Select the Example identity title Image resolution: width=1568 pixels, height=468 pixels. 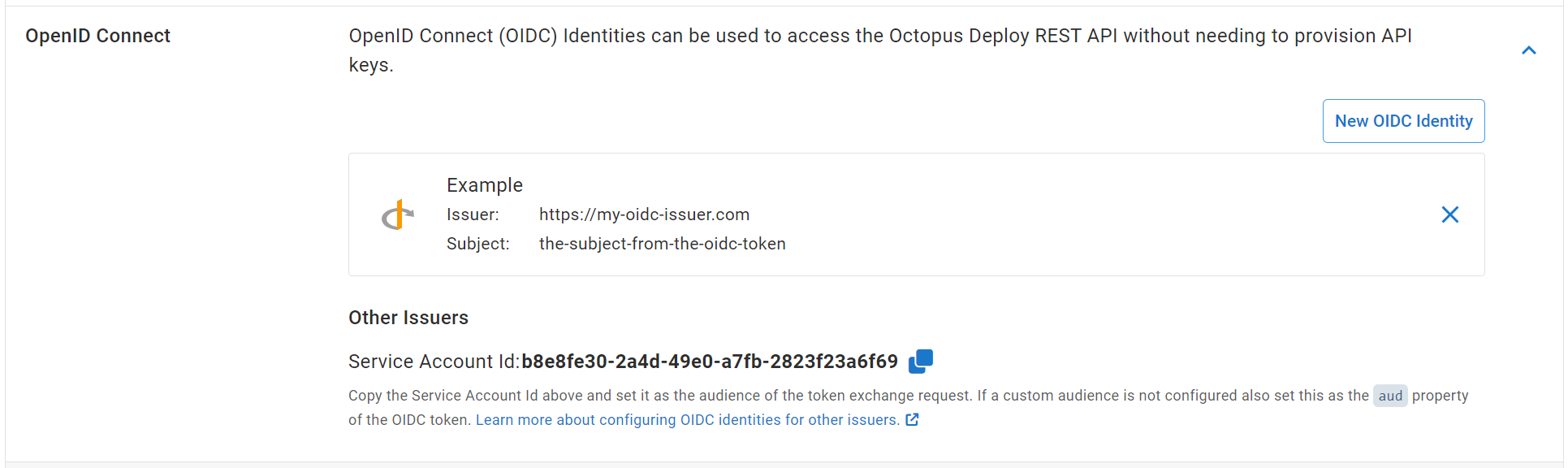pos(485,185)
